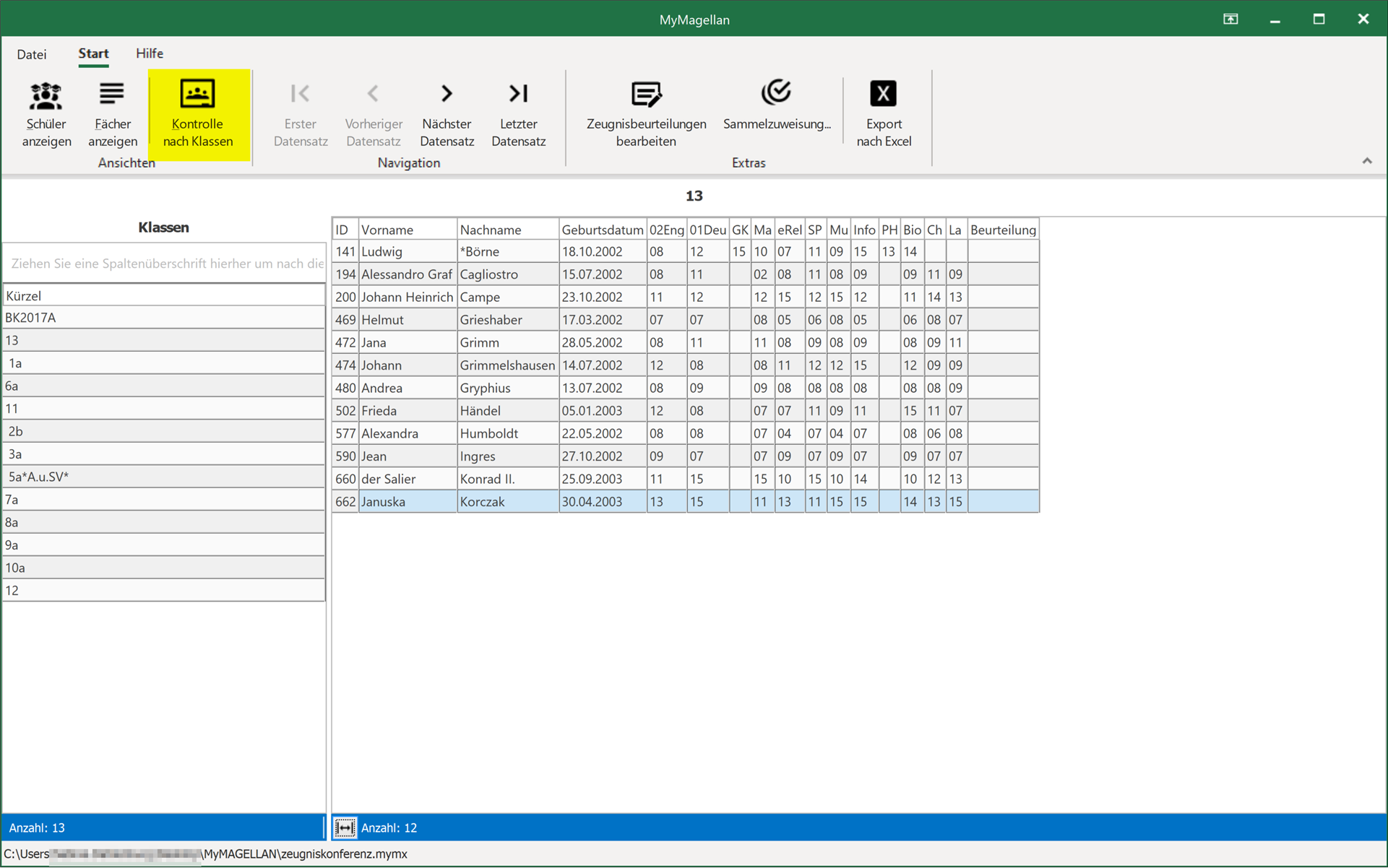Click the Geburtsdatum column header
Screen dimensions: 1388x868
(x=603, y=230)
